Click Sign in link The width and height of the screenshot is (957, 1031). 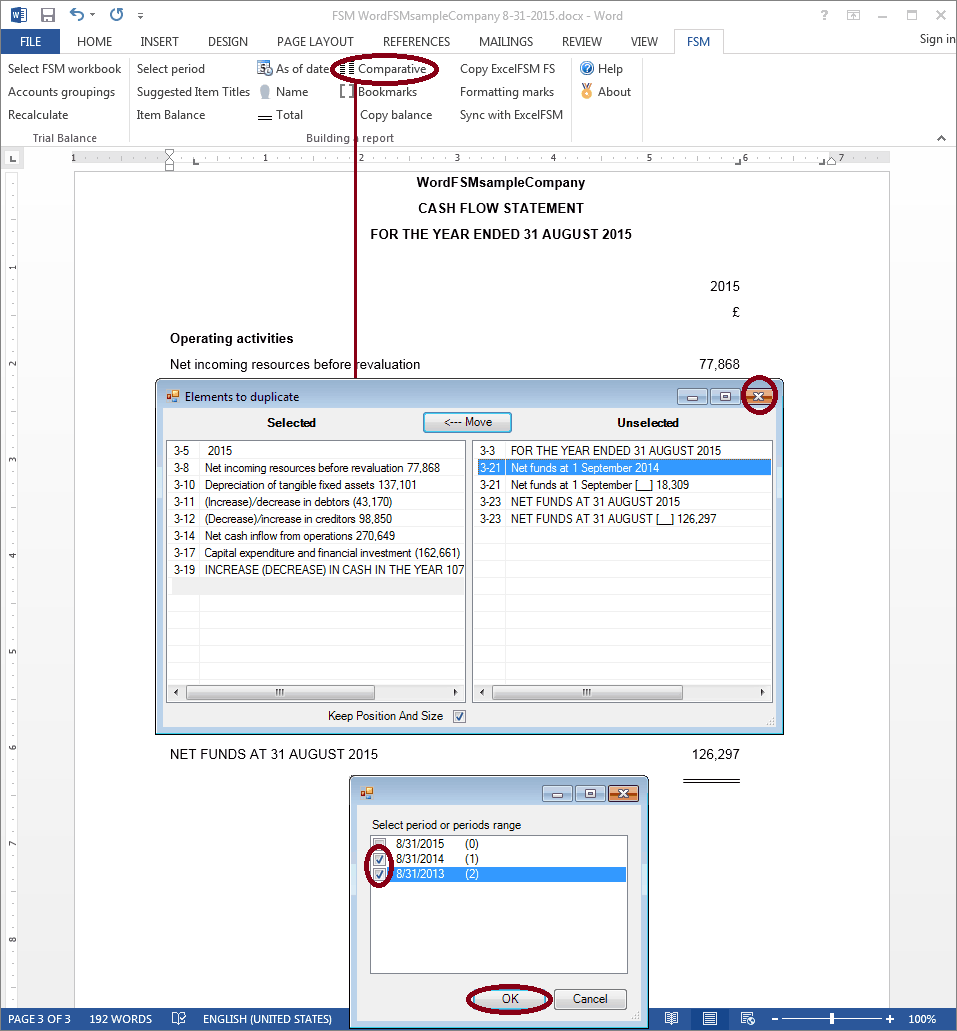(x=937, y=39)
